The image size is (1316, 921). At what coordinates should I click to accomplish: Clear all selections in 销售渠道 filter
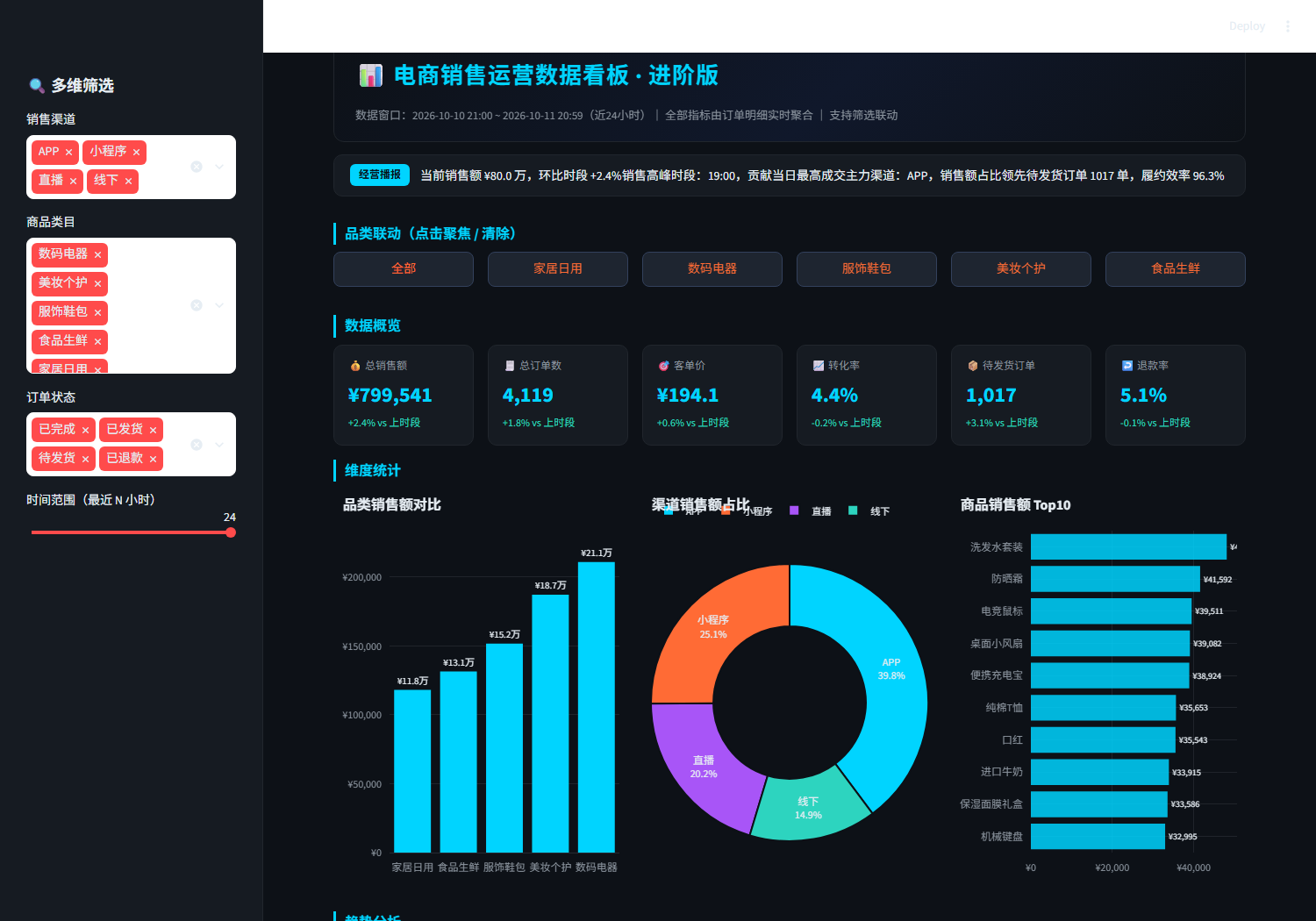pos(197,167)
